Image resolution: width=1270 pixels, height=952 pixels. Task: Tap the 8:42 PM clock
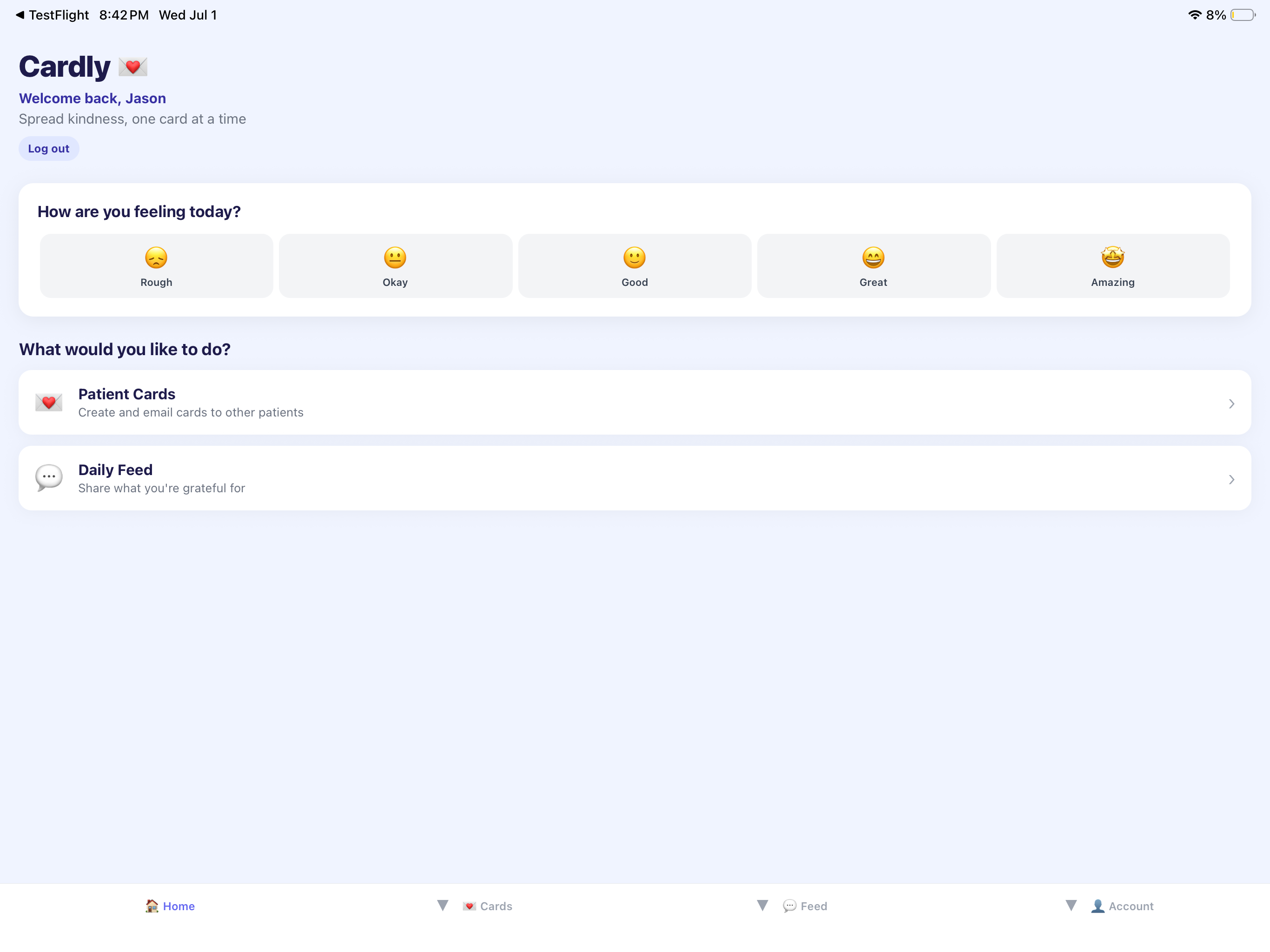coord(124,15)
